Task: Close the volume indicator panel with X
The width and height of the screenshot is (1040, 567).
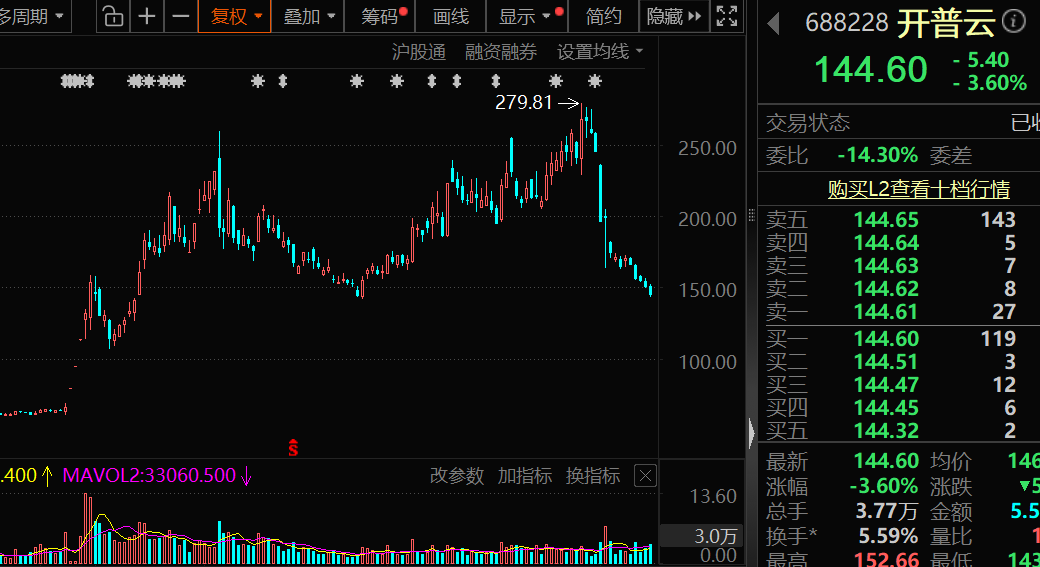Action: (646, 476)
